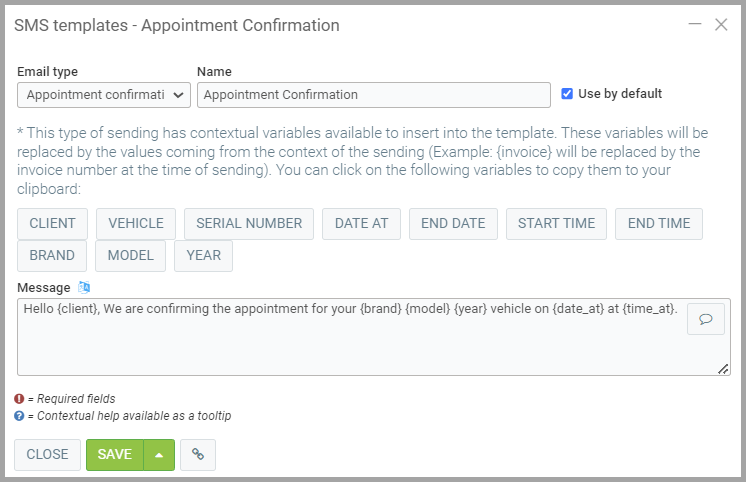Click the speech bubble icon in message box
746x482 pixels.
(705, 319)
